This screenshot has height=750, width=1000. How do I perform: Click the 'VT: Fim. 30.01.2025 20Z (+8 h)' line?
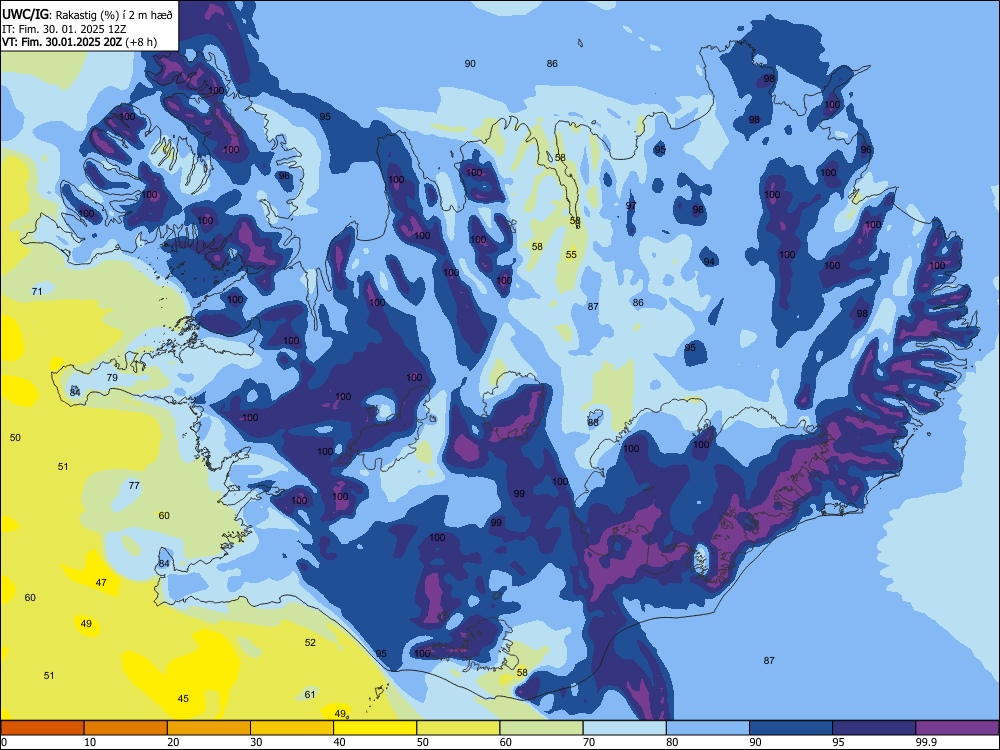79,42
